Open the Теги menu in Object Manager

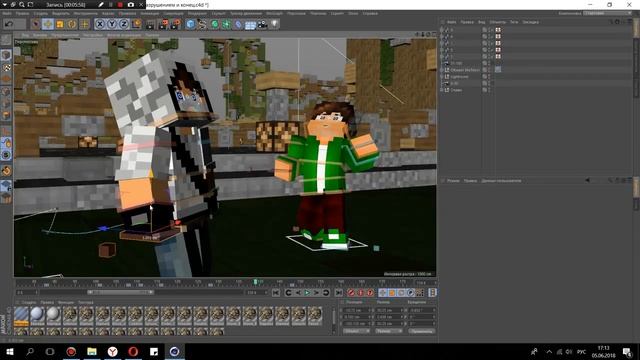514,22
